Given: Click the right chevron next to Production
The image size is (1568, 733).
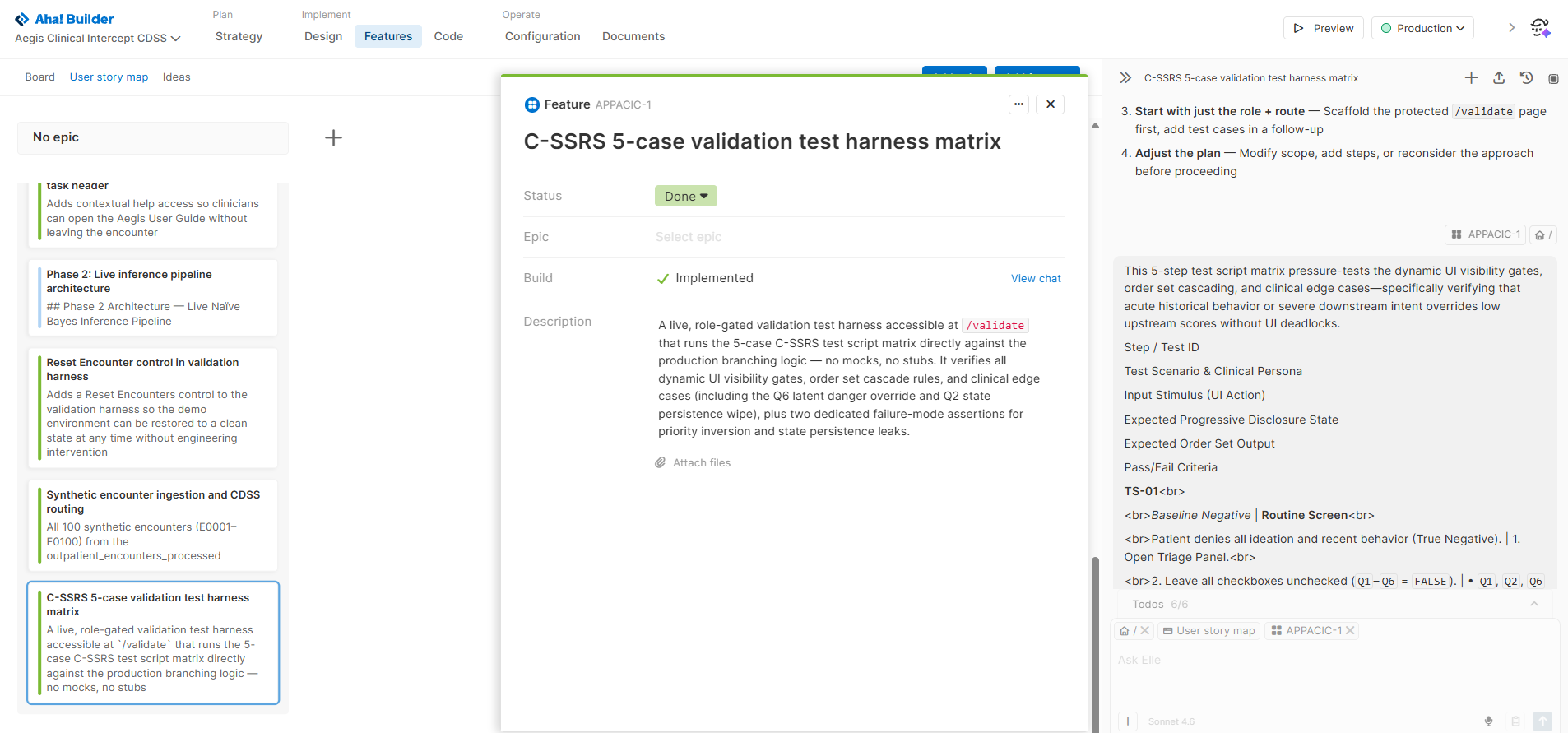Looking at the screenshot, I should click(1511, 28).
